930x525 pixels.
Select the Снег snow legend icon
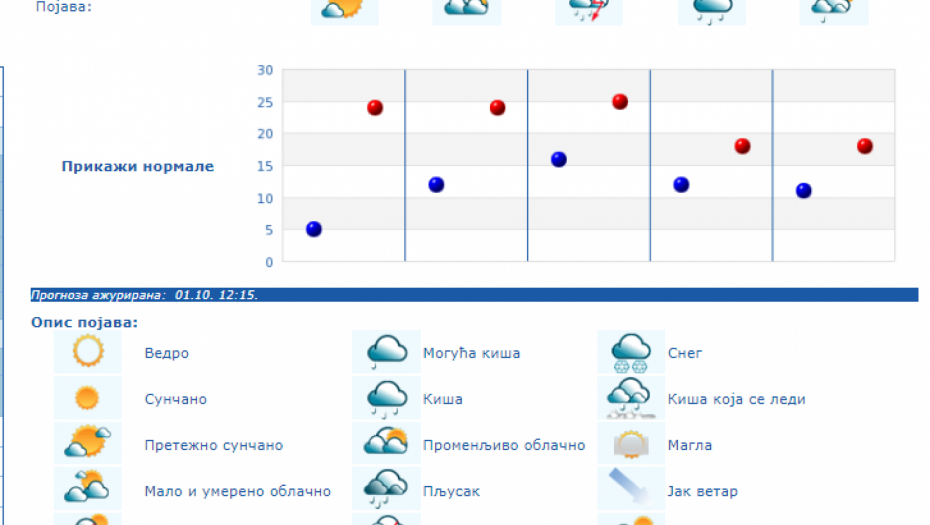pos(631,352)
